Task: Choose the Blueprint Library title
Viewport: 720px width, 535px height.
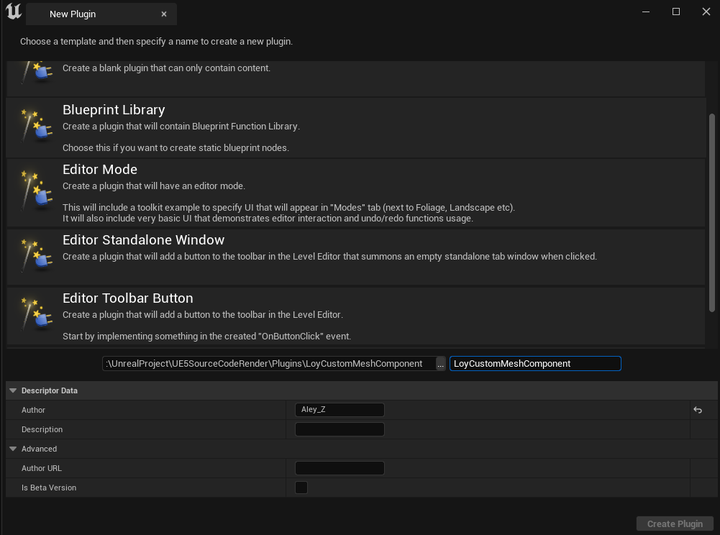Action: tap(113, 110)
